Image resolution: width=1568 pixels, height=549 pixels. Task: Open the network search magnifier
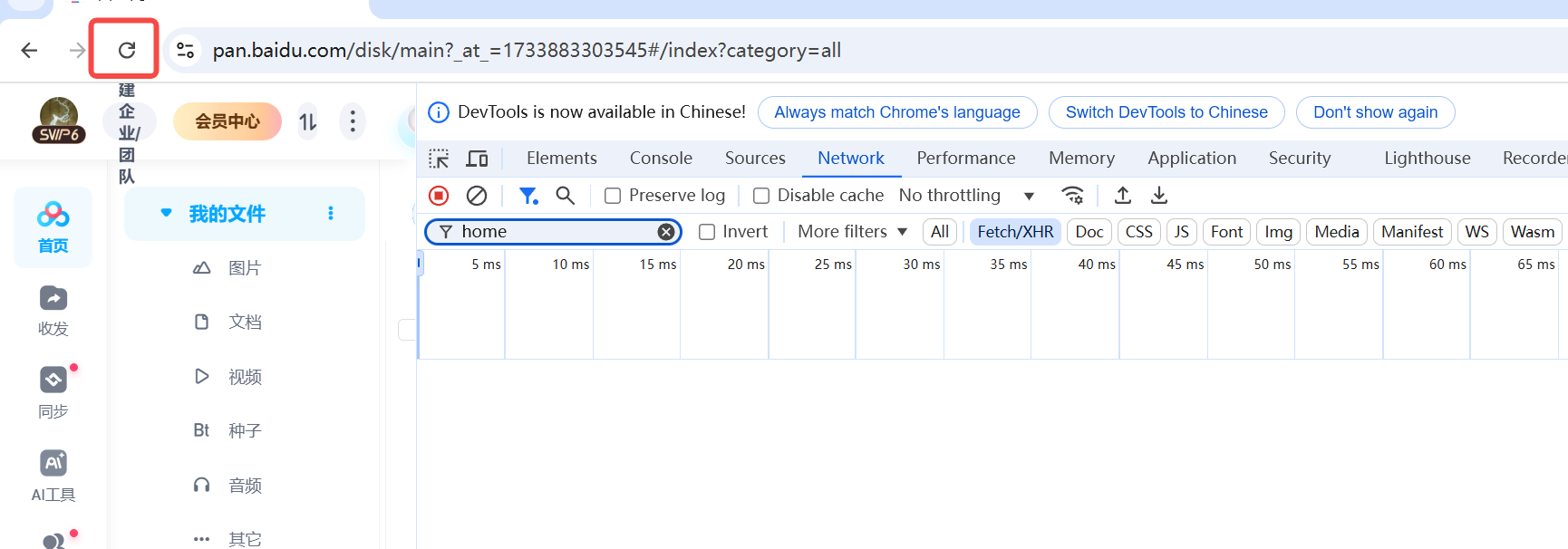[x=566, y=196]
